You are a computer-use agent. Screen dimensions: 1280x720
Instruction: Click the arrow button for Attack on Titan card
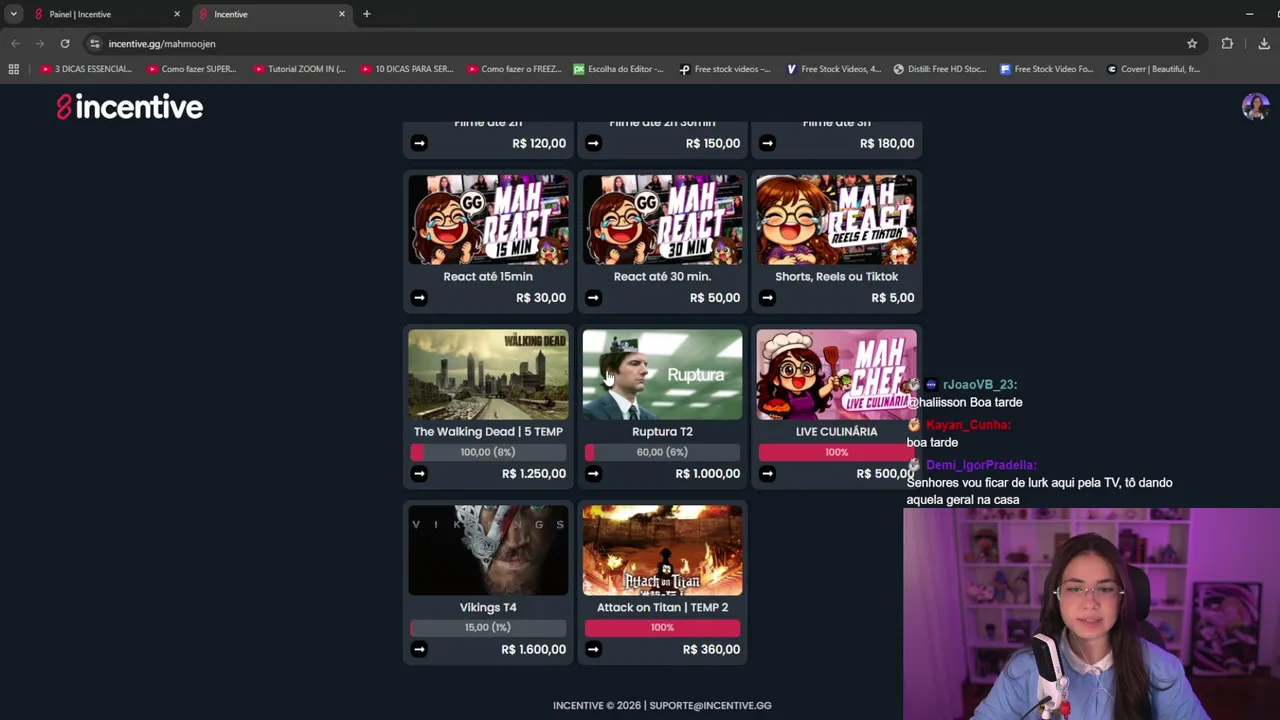[x=593, y=649]
